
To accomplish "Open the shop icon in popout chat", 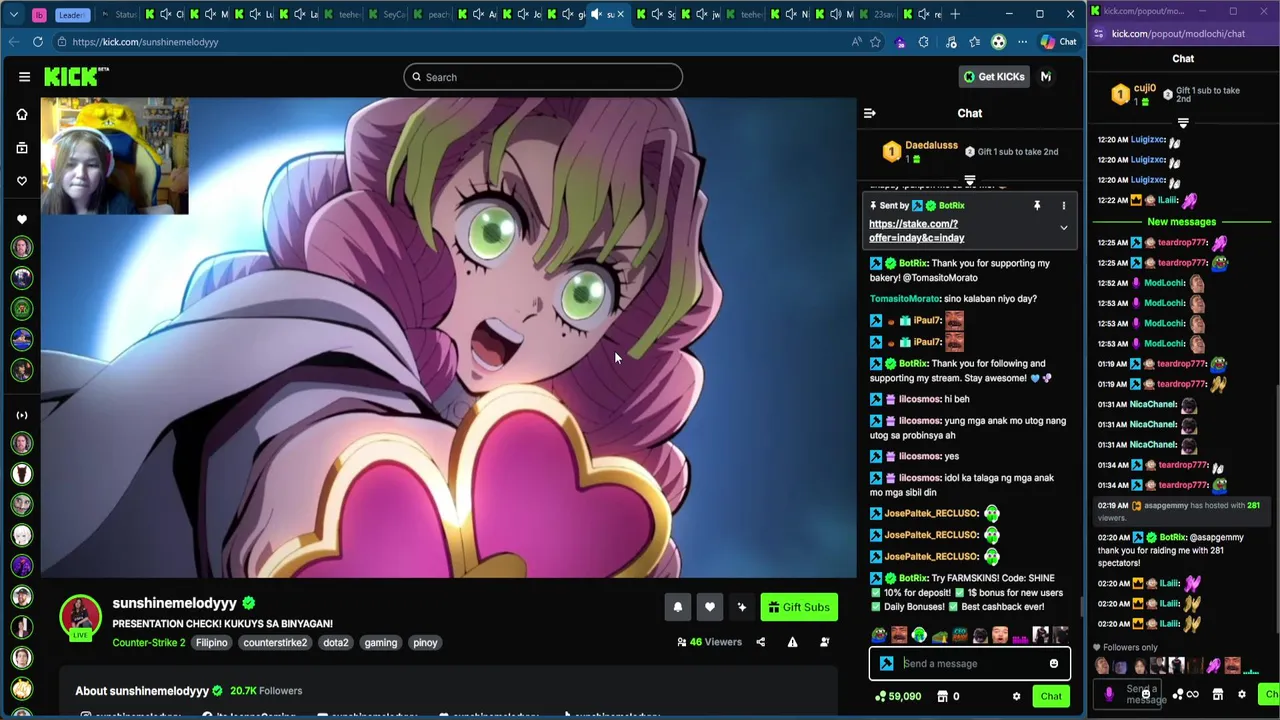I will (x=1218, y=695).
